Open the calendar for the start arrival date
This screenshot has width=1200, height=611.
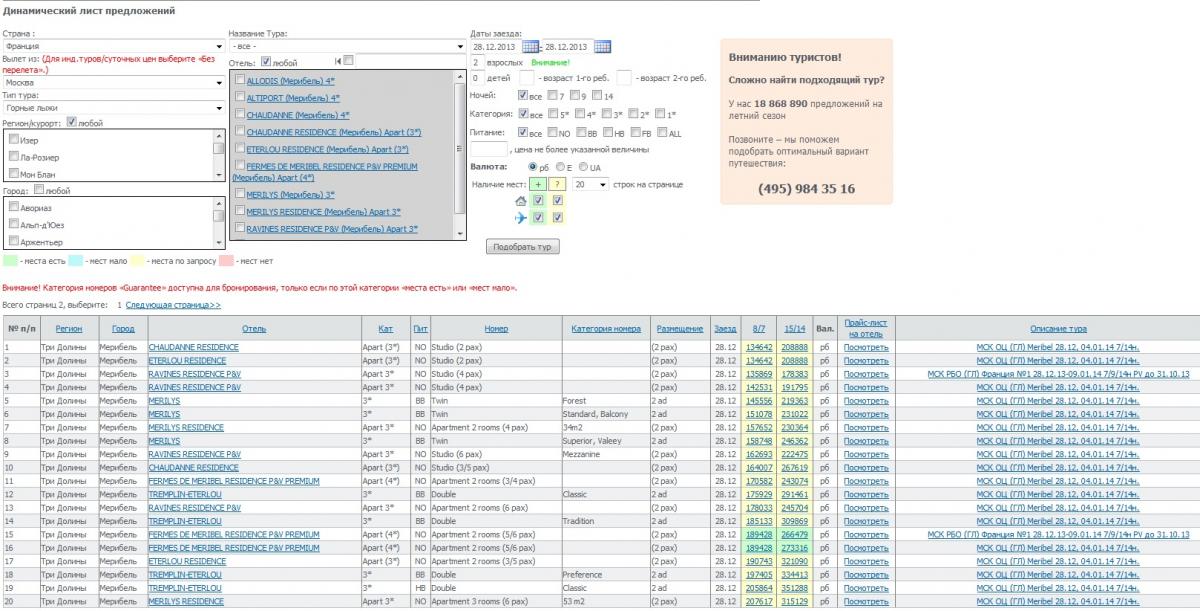(530, 46)
